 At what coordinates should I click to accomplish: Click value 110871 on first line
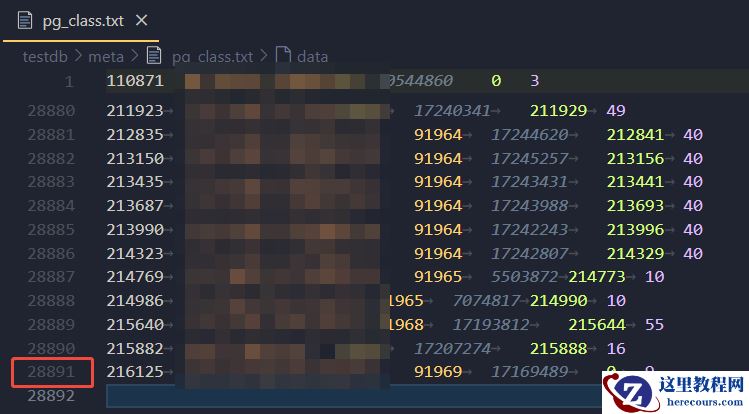click(135, 81)
